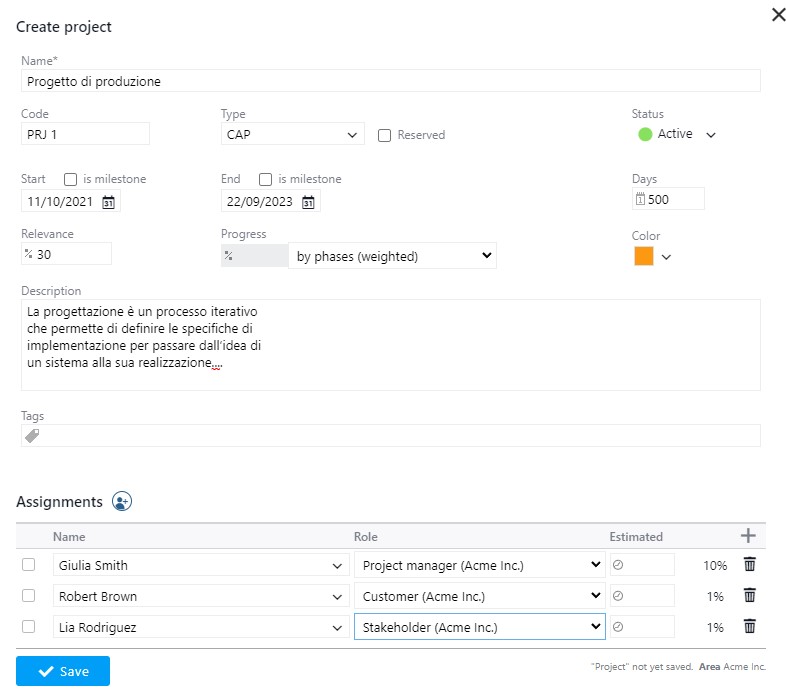The image size is (786, 689).
Task: Click the Tags input field
Action: 390,436
